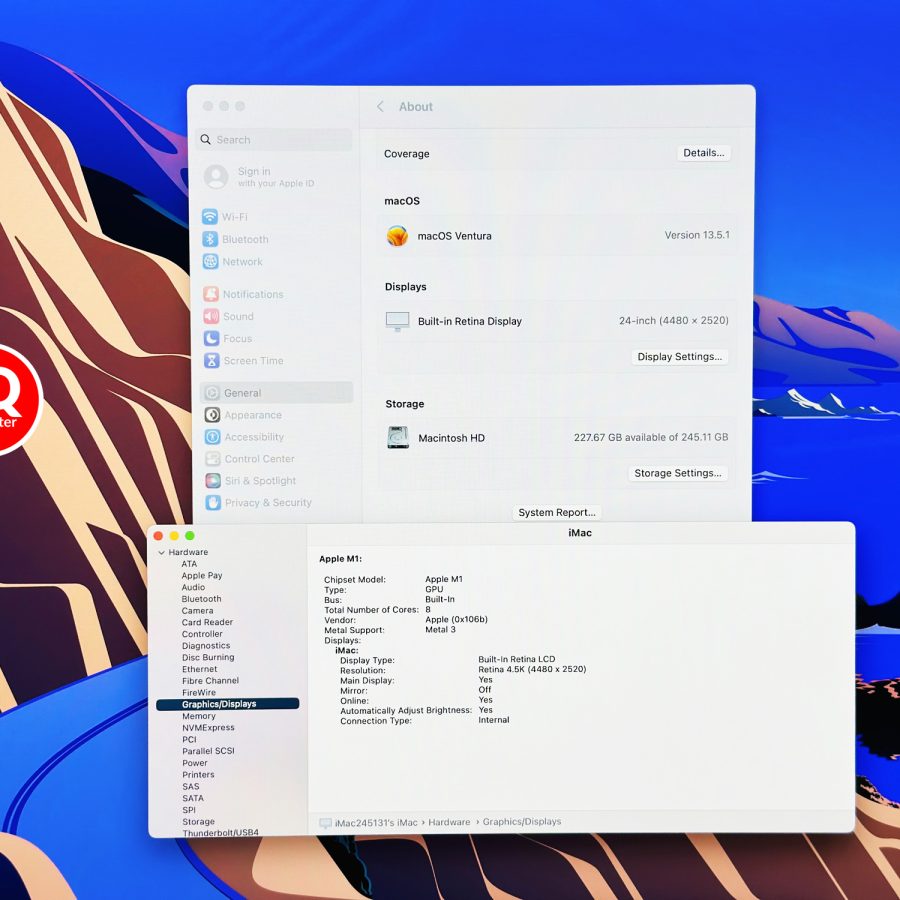Select SPI in hardware list
Image resolution: width=900 pixels, height=900 pixels.
pyautogui.click(x=189, y=810)
